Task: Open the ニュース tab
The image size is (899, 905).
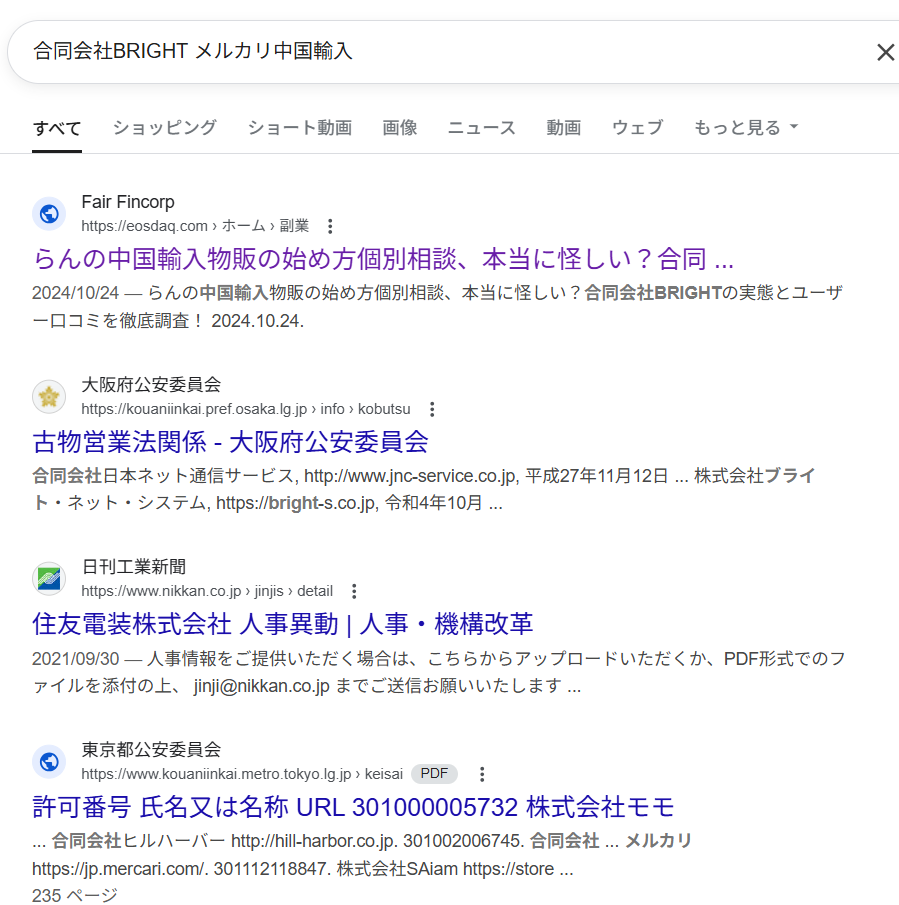Action: 481,128
